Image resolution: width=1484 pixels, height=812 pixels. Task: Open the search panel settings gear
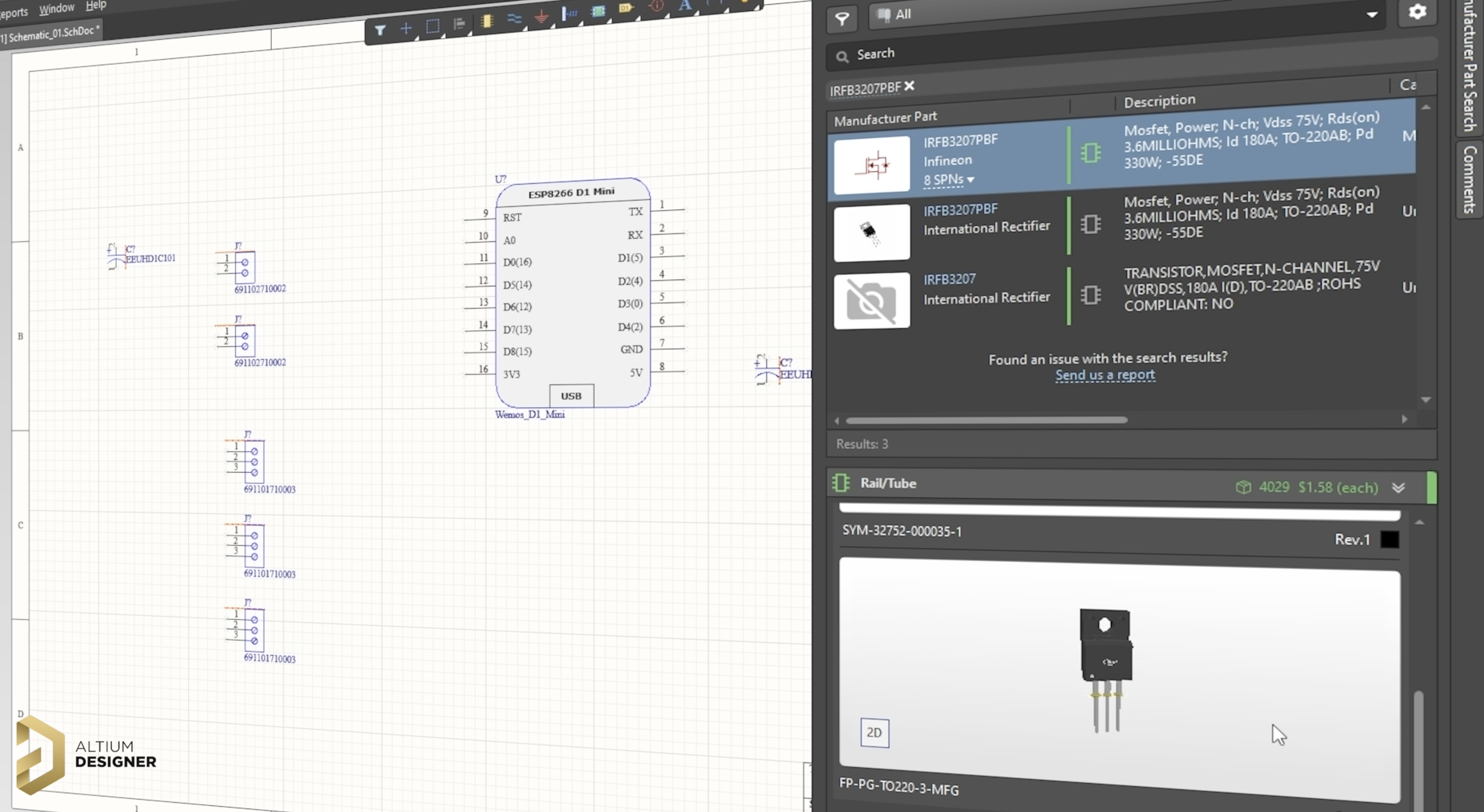(1417, 12)
